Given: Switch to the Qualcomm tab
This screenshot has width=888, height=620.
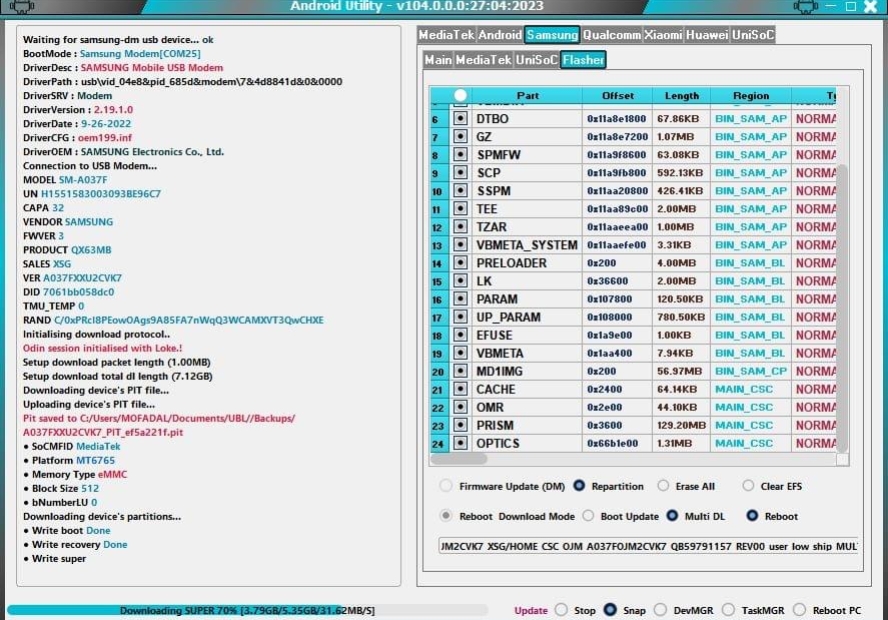Looking at the screenshot, I should tap(612, 35).
